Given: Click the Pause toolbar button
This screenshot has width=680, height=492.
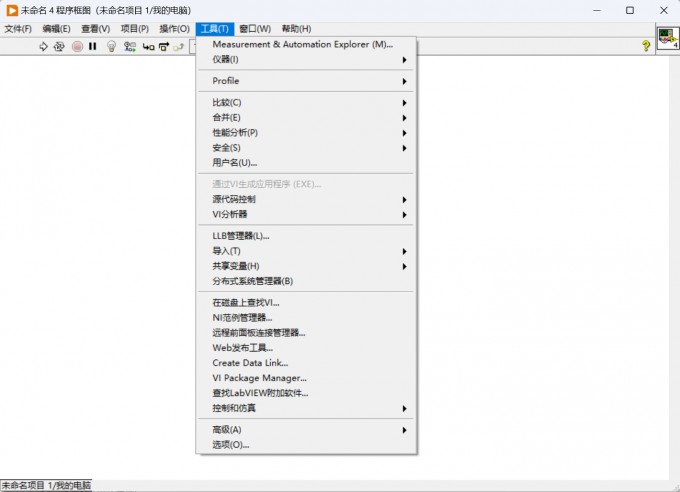Looking at the screenshot, I should click(92, 46).
